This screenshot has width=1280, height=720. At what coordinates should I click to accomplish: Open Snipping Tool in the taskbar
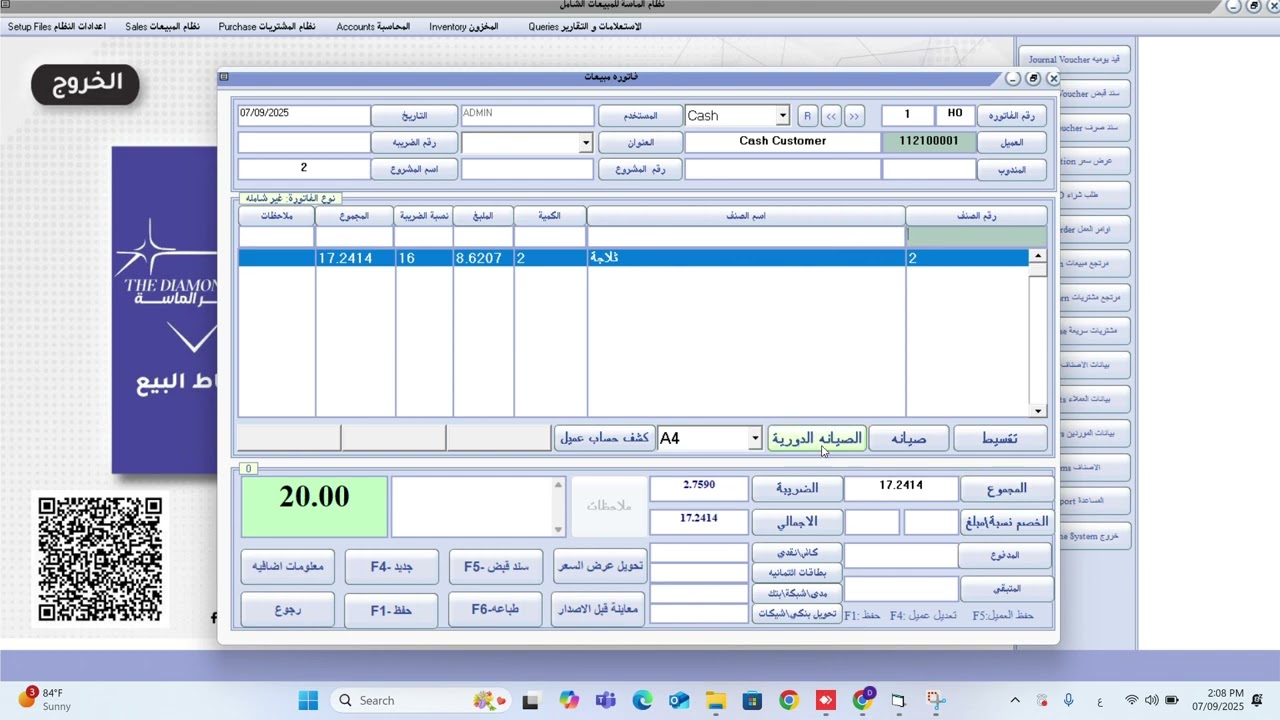935,701
